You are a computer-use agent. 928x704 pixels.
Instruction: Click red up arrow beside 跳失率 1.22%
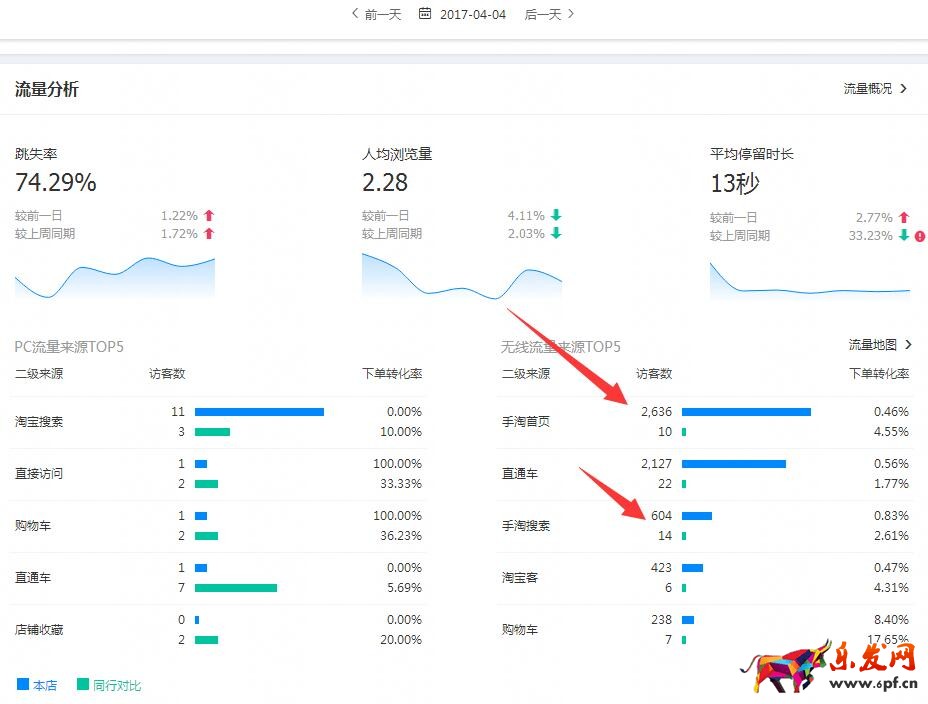[209, 215]
